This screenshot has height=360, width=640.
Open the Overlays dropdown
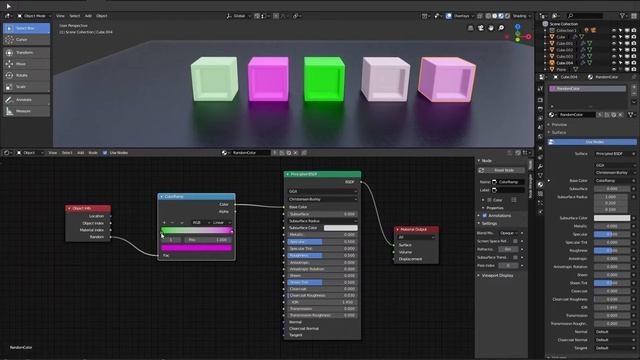pos(463,16)
